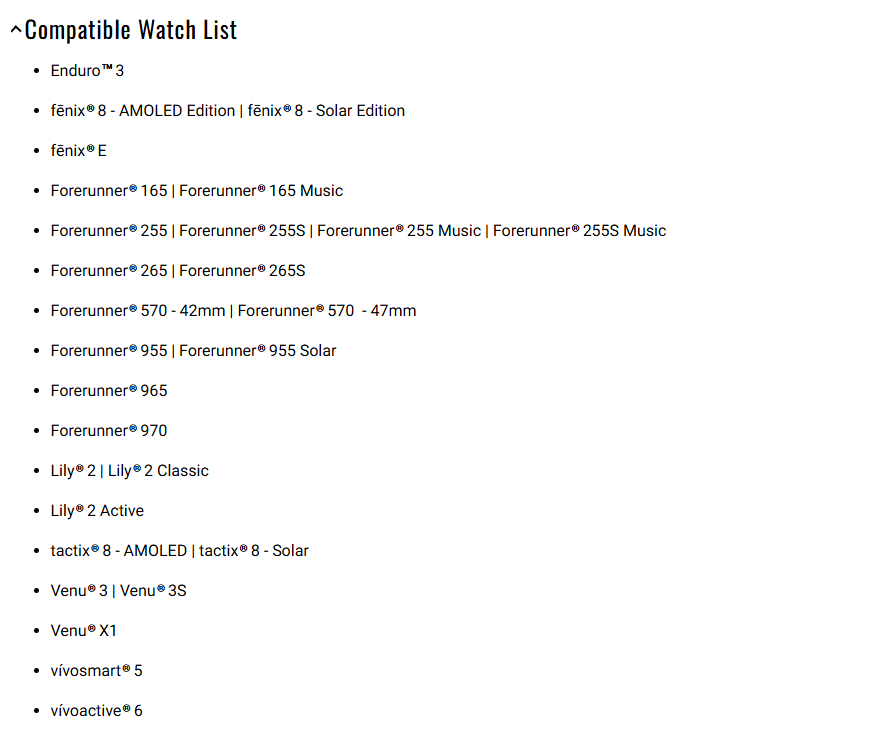Click Forerunner 955 Solar entry
This screenshot has height=735, width=880.
pos(258,351)
